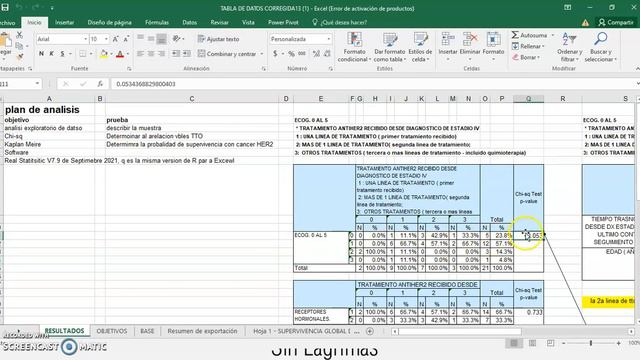Viewport: 640px width, 360px height.
Task: Open Formato condicional menu
Action: point(354,47)
